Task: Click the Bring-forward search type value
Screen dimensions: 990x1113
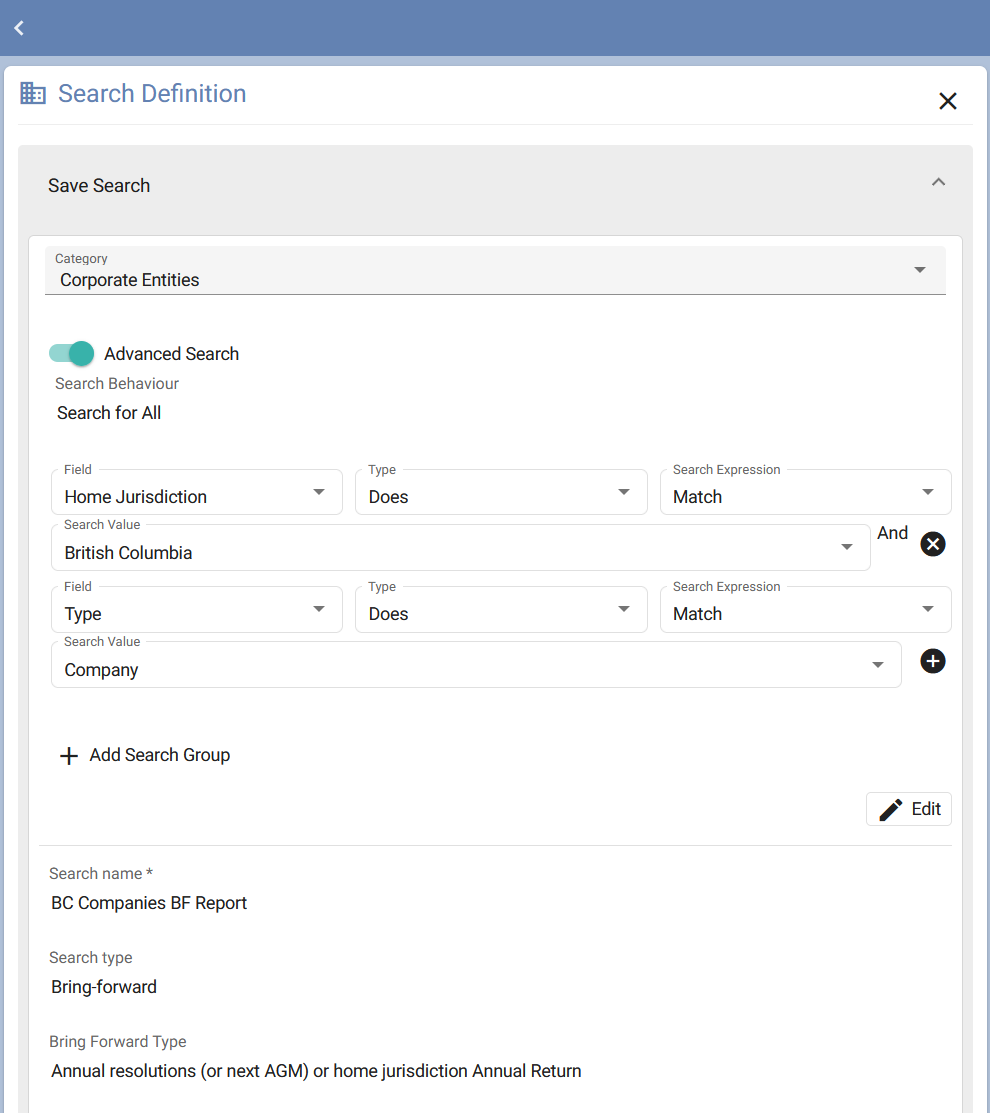Action: tap(104, 987)
